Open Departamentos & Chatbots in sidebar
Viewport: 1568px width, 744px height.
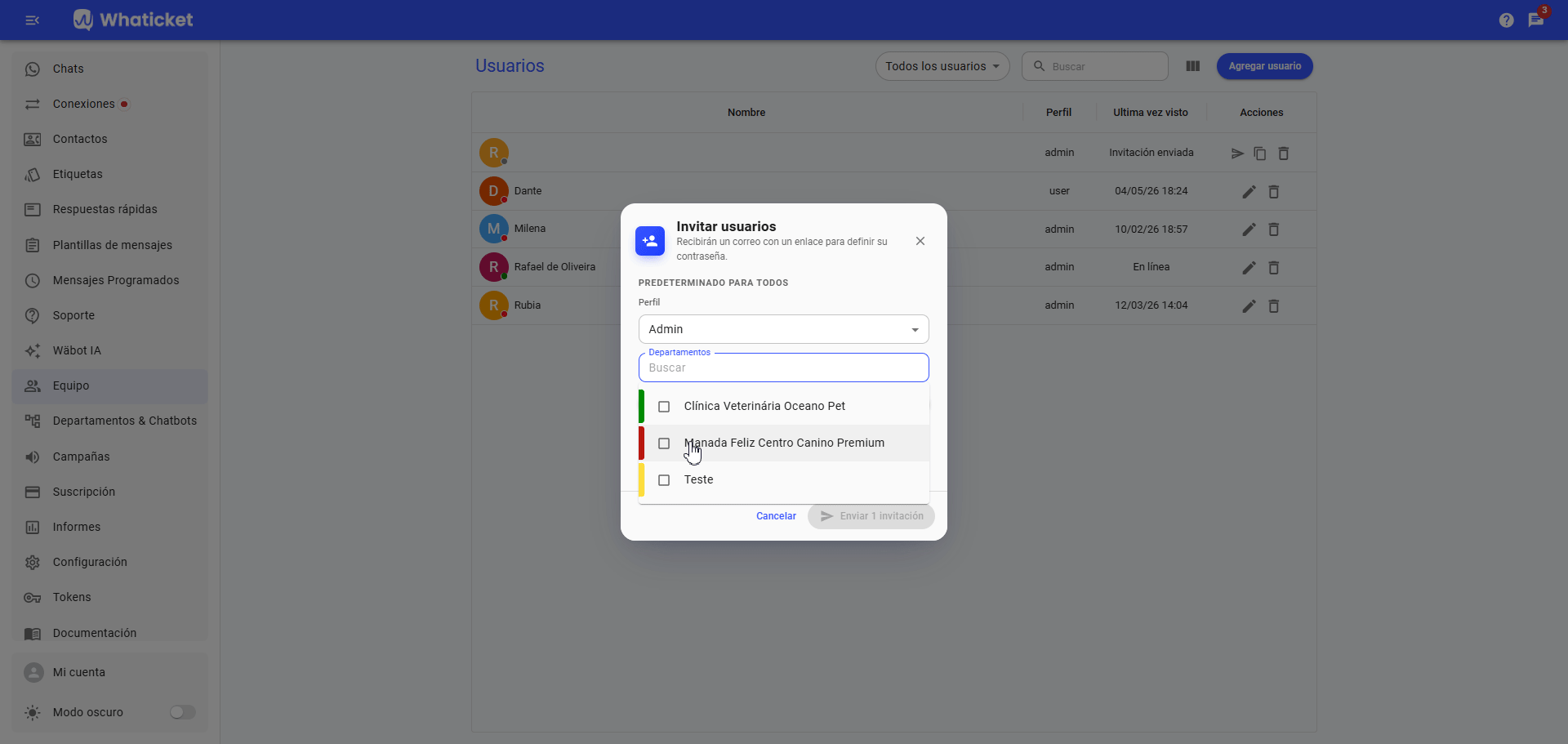coord(109,421)
